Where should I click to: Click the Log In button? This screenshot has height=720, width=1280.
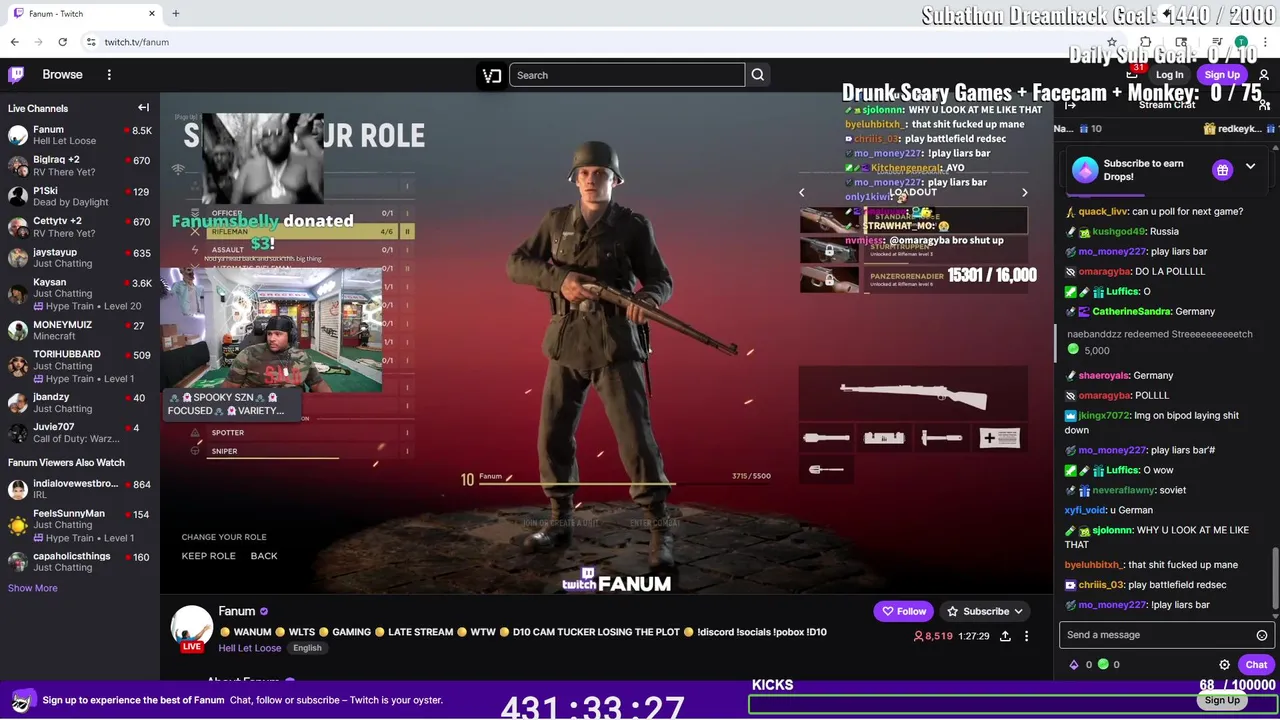coord(1169,75)
